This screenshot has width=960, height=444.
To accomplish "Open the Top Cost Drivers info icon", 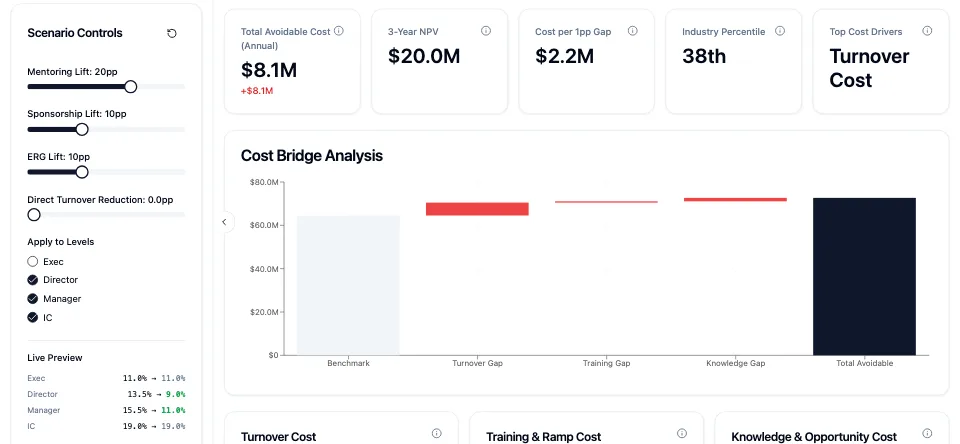I will [928, 31].
